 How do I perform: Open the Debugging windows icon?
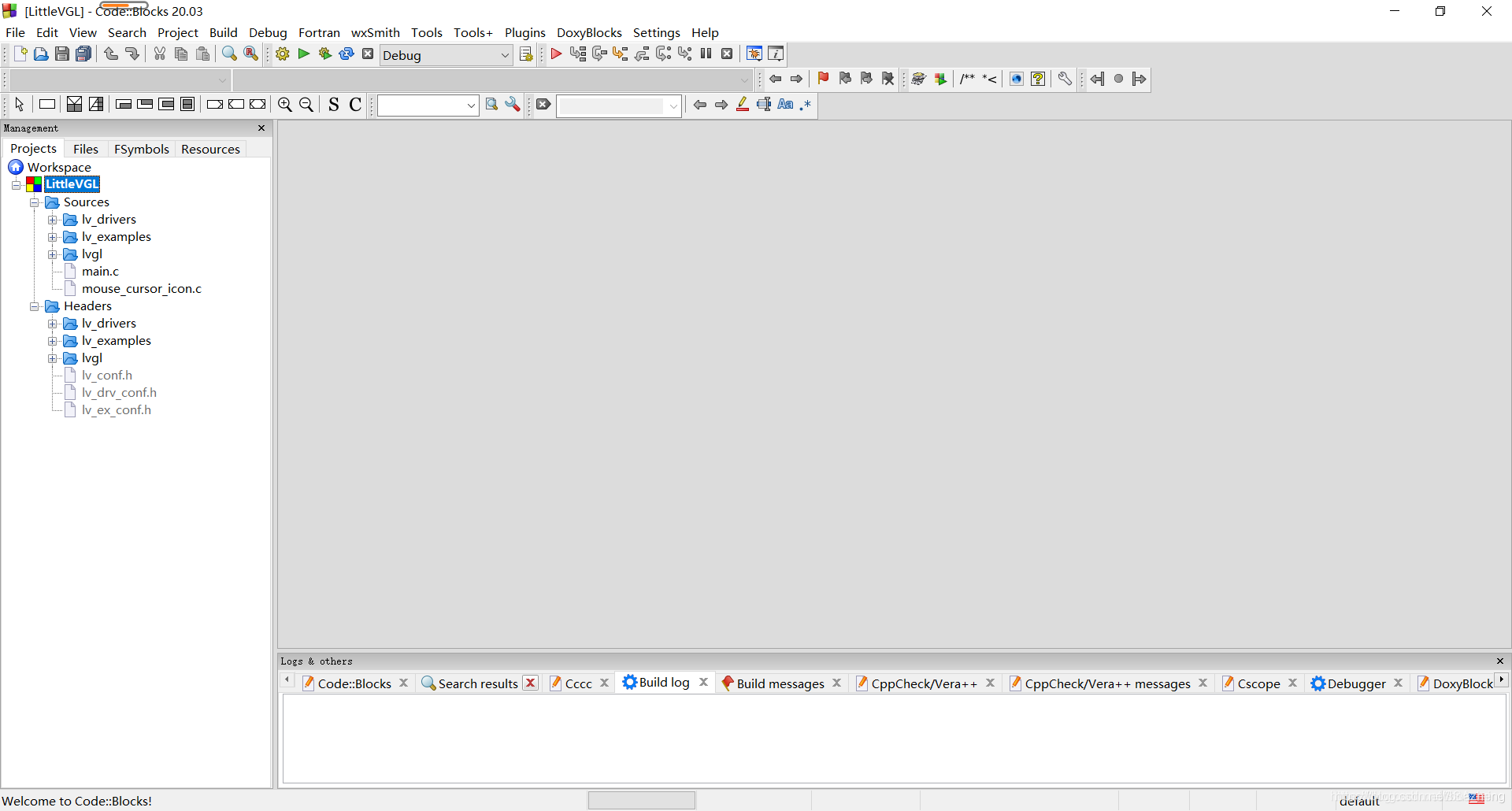click(754, 54)
